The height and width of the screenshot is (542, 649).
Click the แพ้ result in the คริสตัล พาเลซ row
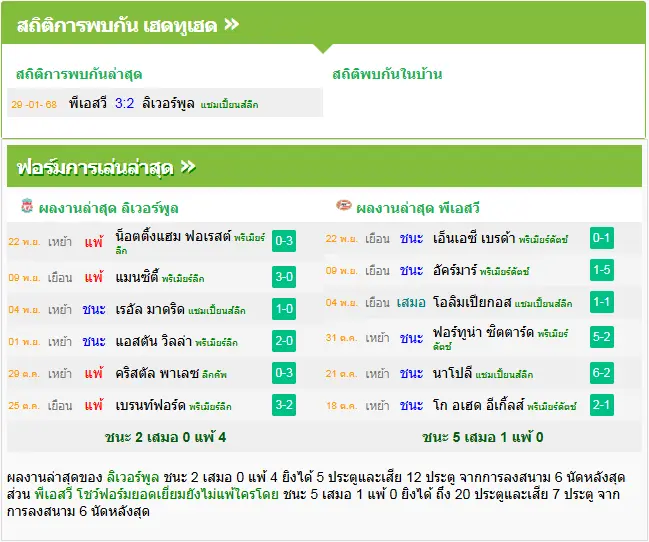click(94, 373)
